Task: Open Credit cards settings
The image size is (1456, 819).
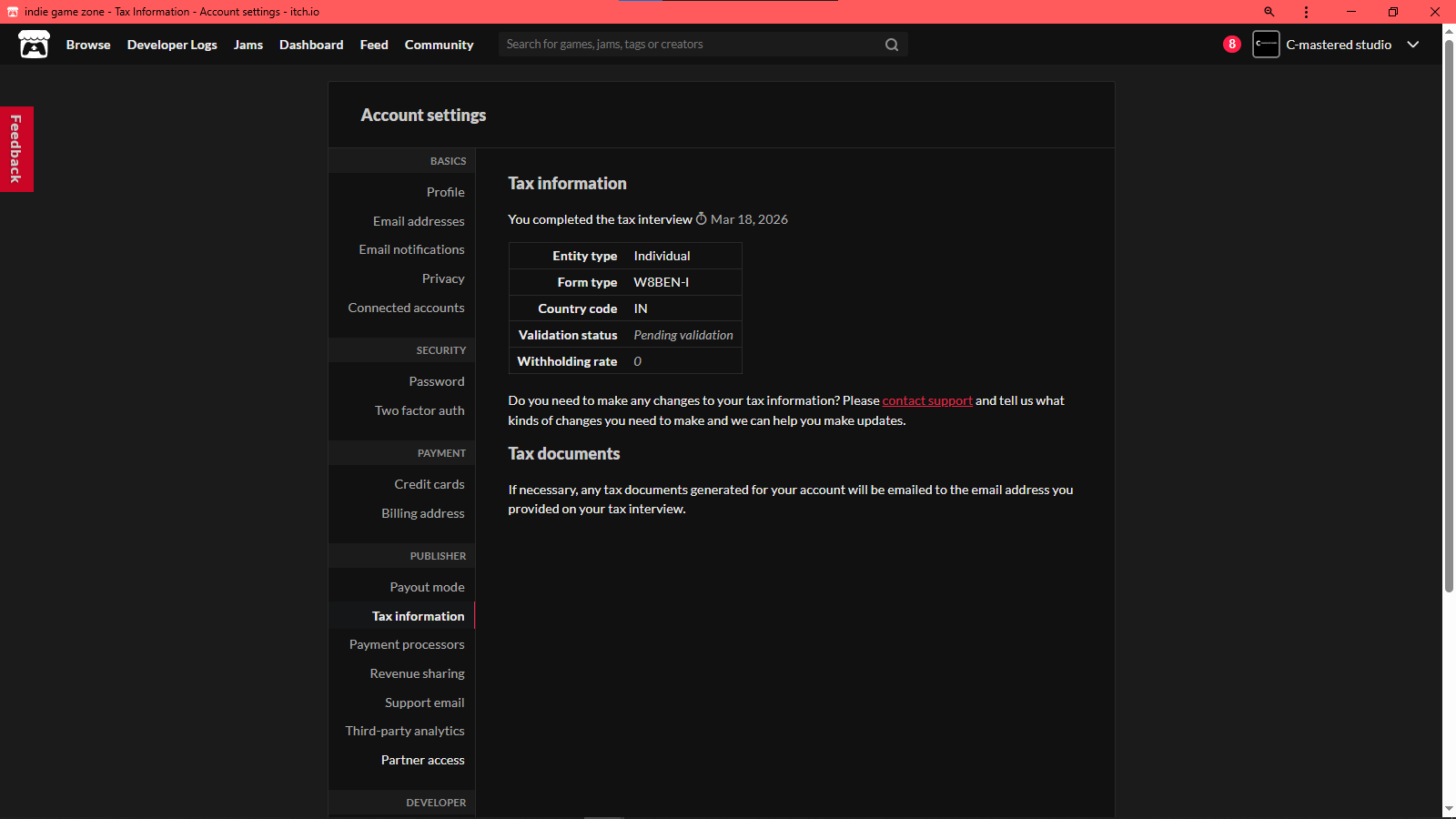Action: pyautogui.click(x=430, y=484)
